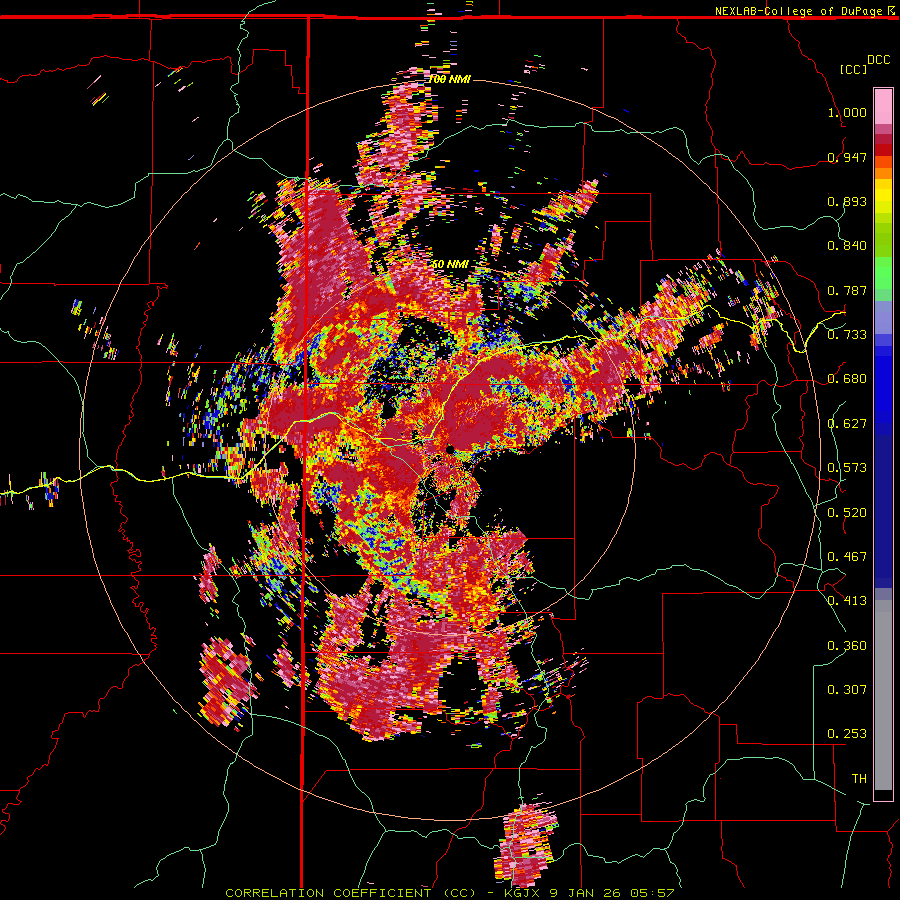Click the [CC] units label
The height and width of the screenshot is (900, 900).
coord(854,69)
